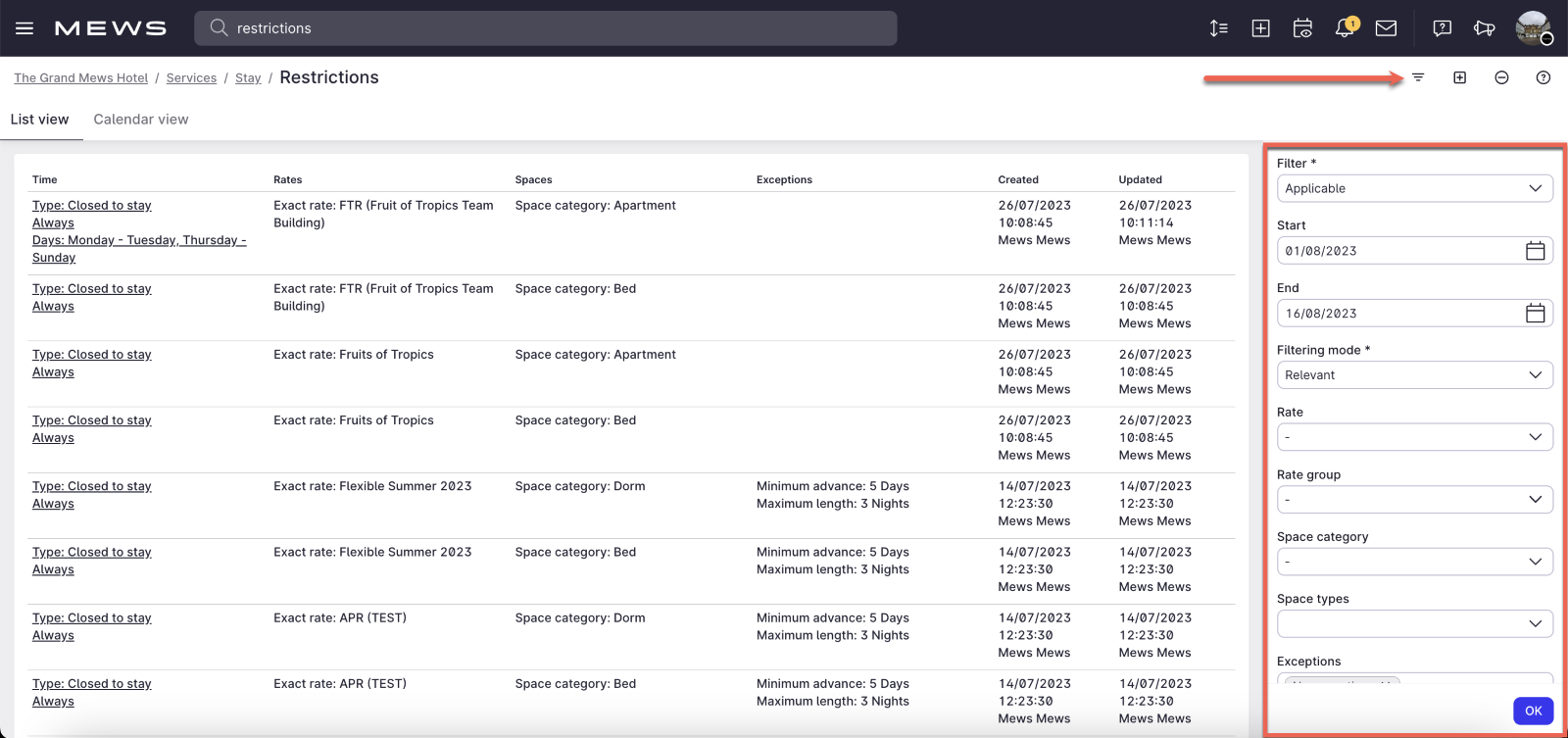The width and height of the screenshot is (1568, 738).
Task: Click the search magnifier icon
Action: (x=219, y=27)
